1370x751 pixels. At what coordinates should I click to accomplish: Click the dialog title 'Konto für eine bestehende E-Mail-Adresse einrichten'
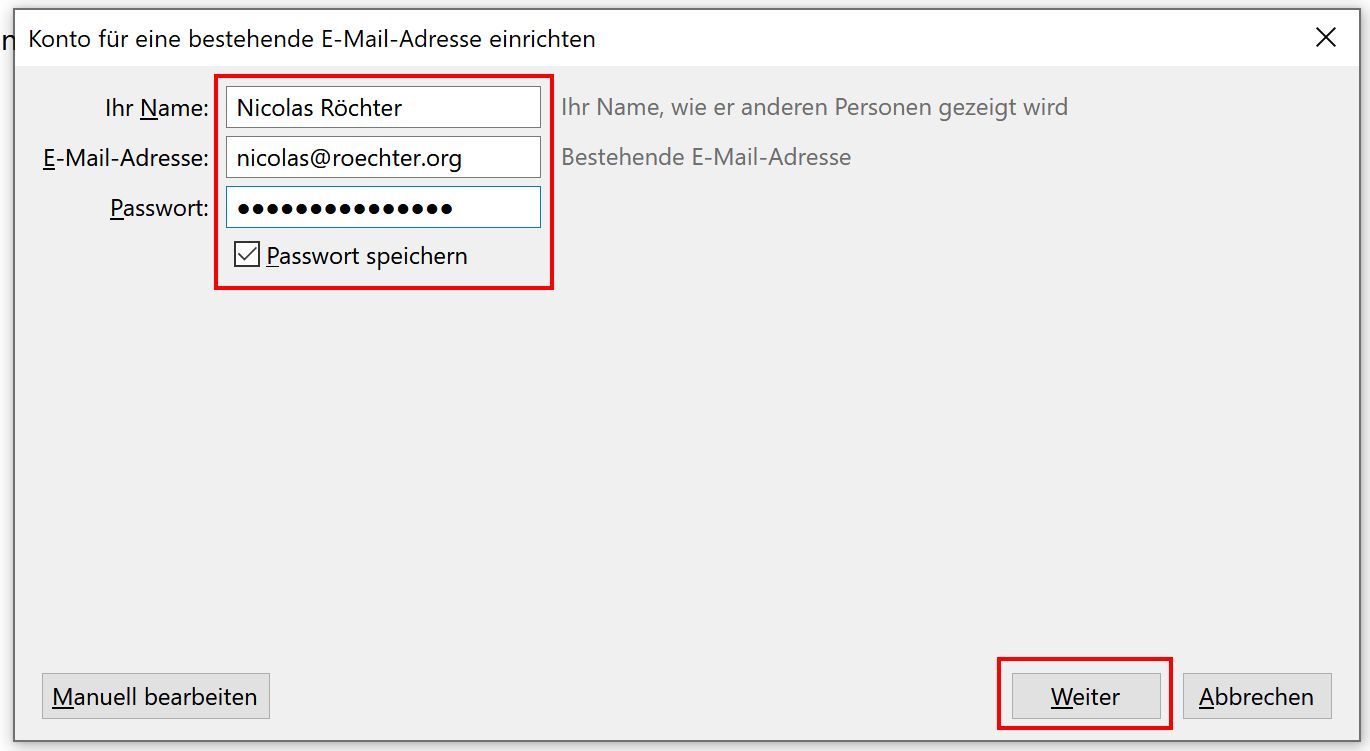coord(312,39)
